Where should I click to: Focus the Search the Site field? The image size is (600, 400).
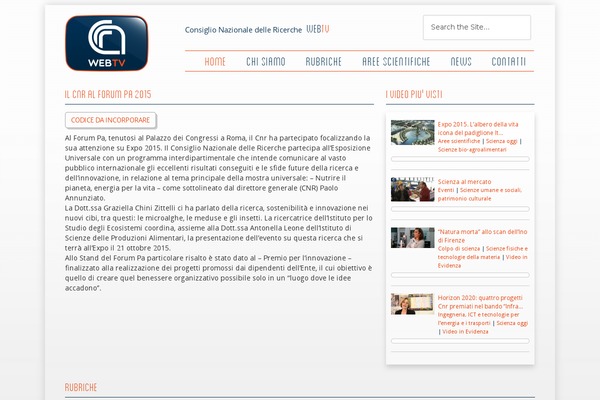point(477,27)
